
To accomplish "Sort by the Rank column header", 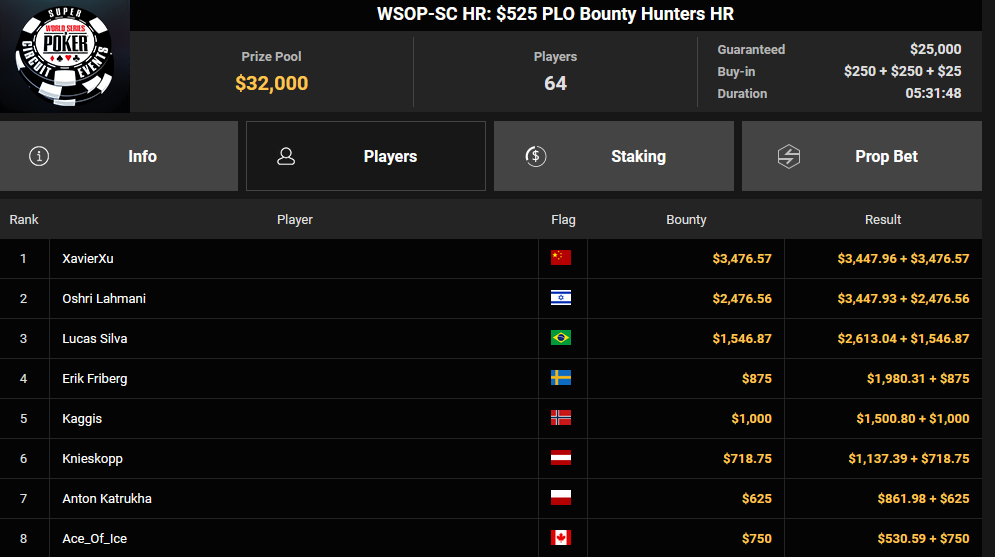I will (x=24, y=219).
